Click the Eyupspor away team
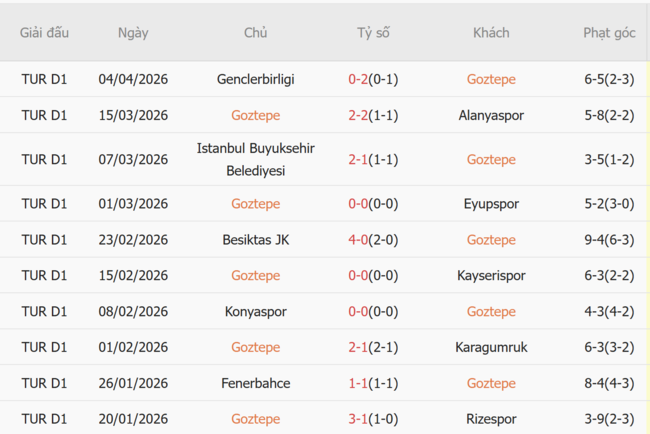 pos(491,204)
